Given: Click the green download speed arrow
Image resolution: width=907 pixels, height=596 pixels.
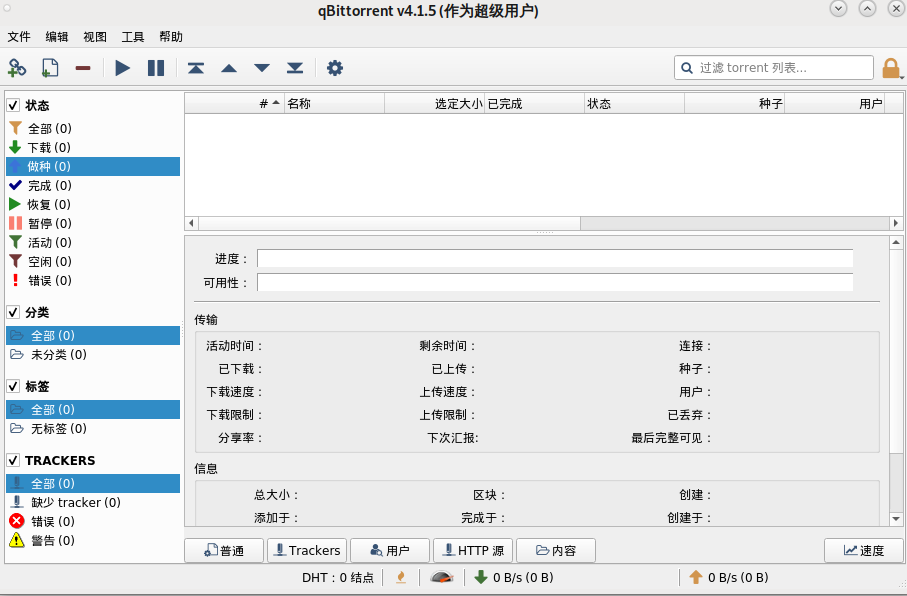Looking at the screenshot, I should (481, 577).
